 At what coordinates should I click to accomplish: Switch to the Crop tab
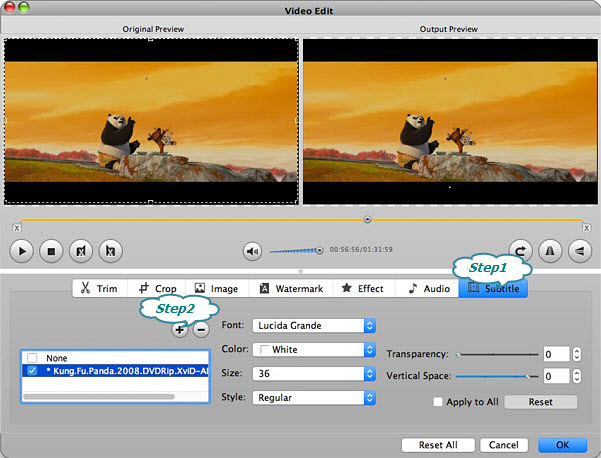pos(157,288)
